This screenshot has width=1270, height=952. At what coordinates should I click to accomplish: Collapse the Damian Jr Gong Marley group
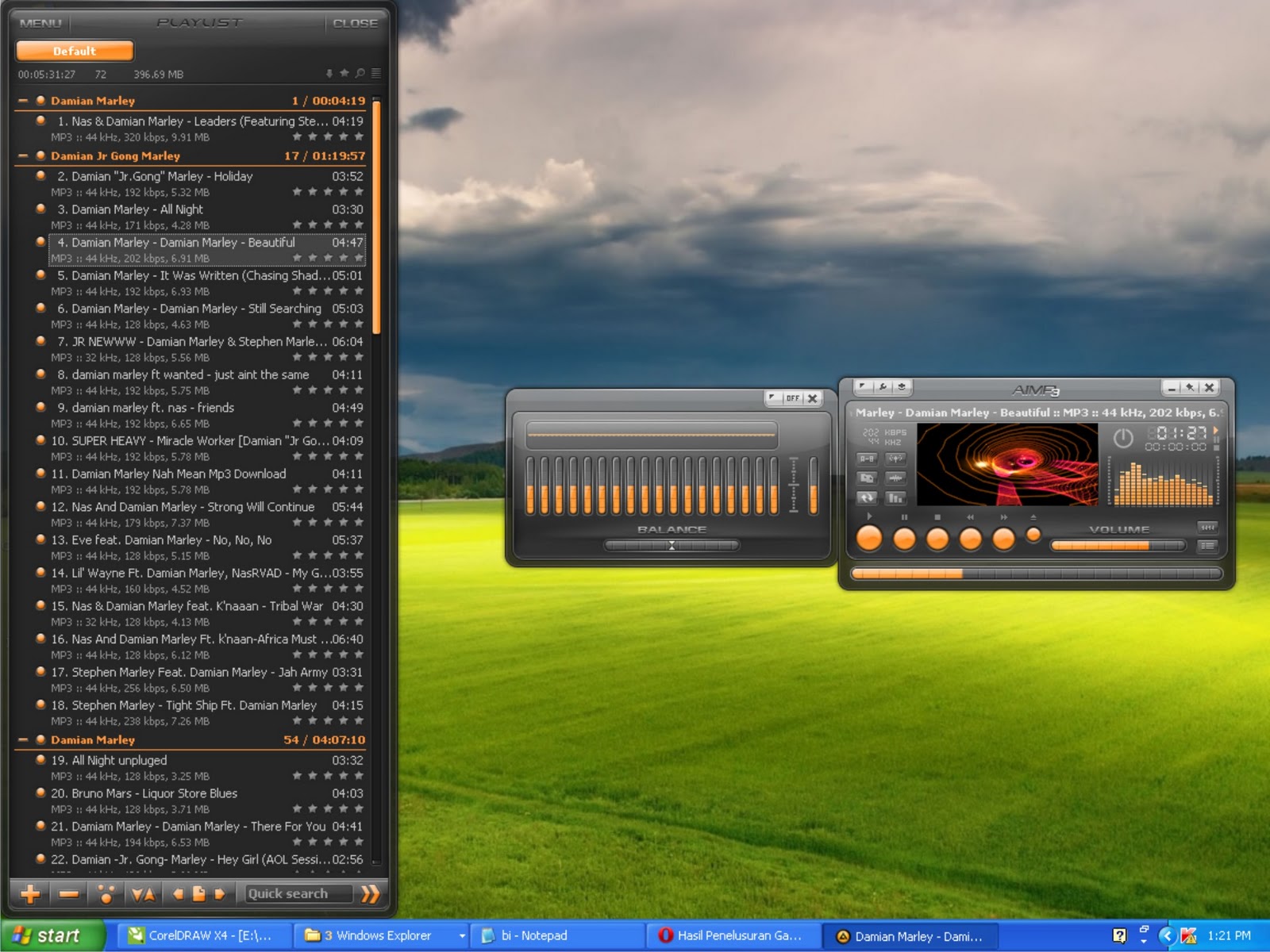(x=22, y=156)
